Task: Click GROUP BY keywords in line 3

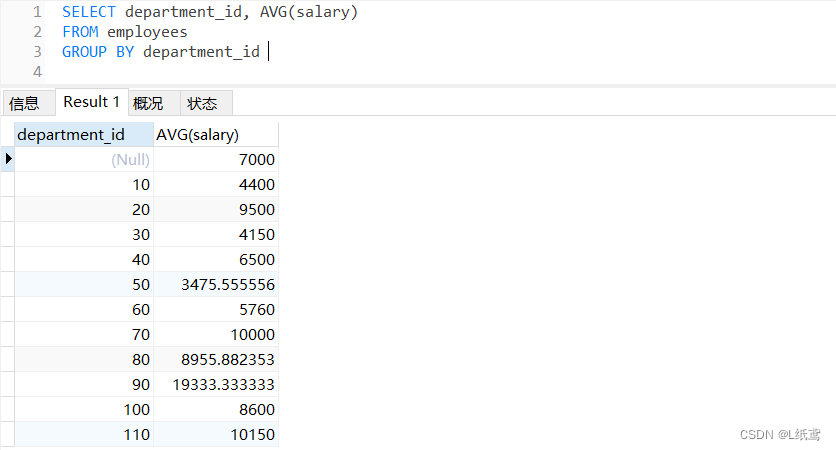Action: tap(98, 52)
